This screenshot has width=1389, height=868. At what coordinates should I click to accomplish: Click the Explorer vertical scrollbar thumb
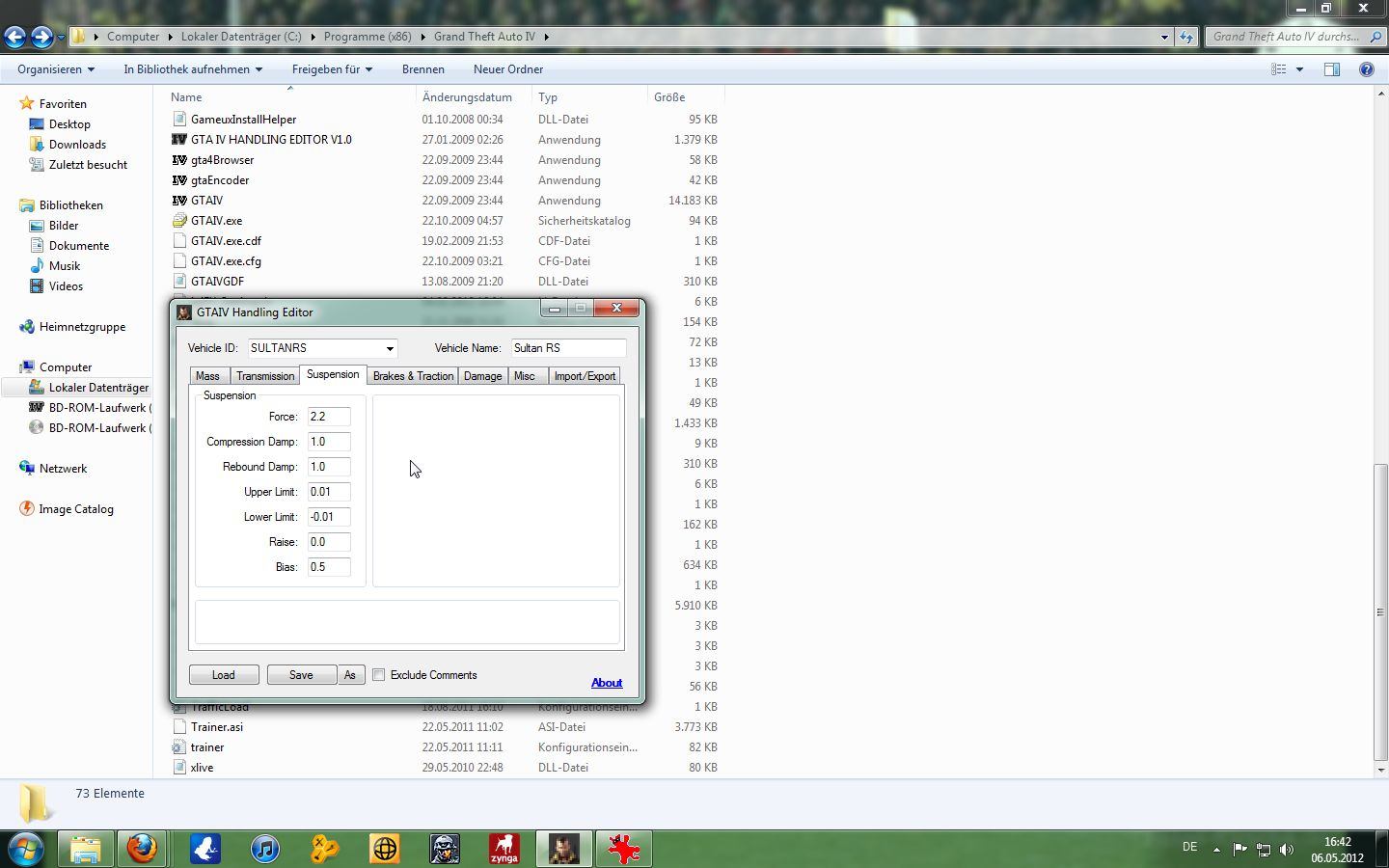click(1380, 611)
